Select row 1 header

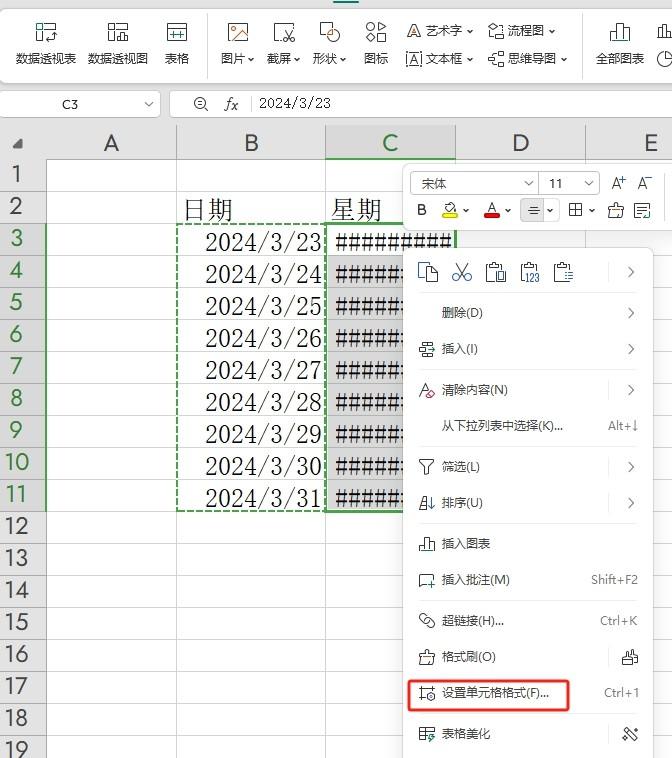click(x=17, y=174)
